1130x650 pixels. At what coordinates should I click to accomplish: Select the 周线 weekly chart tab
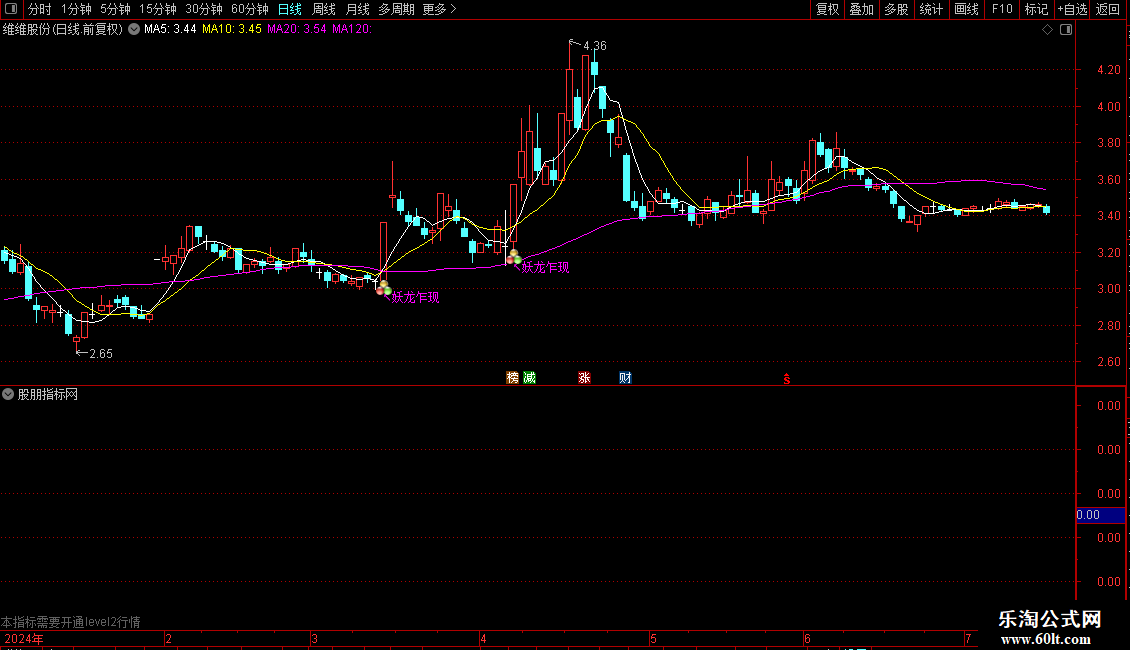point(324,9)
